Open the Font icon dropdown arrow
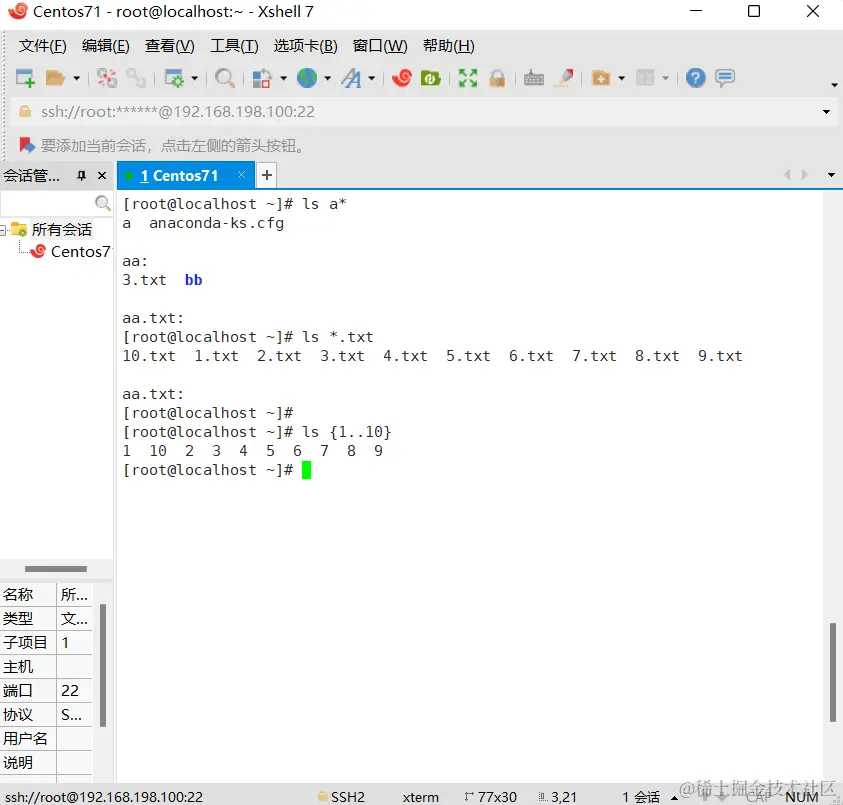 pyautogui.click(x=372, y=79)
